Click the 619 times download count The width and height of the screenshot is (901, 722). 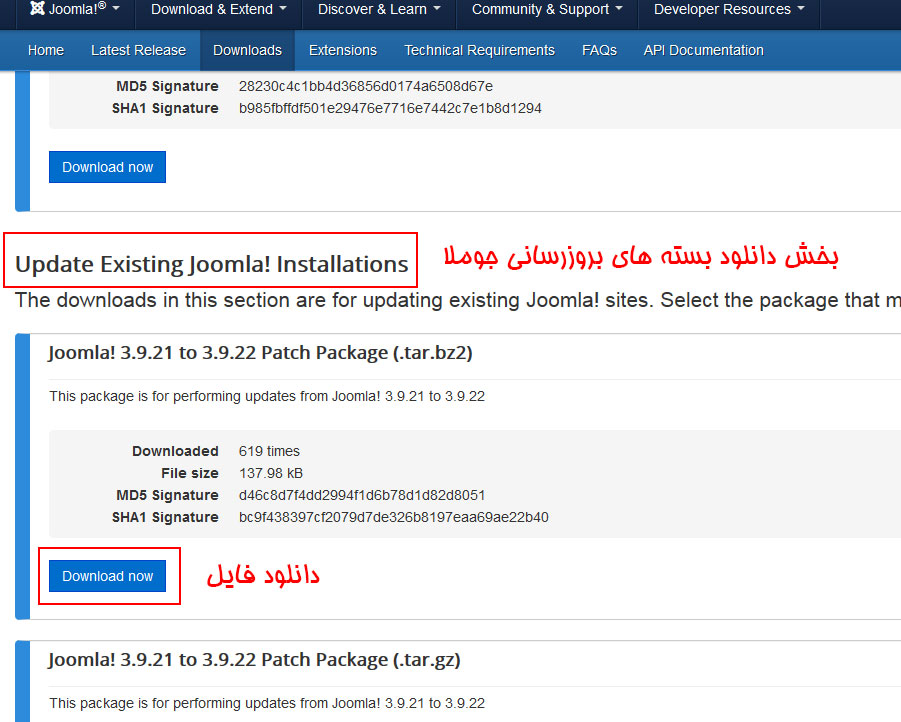[x=269, y=451]
